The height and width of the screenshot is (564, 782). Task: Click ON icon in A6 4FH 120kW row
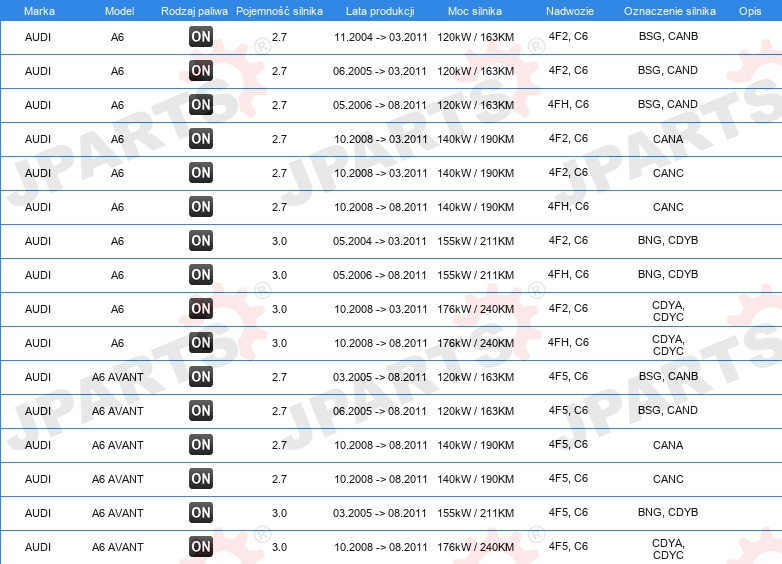200,104
